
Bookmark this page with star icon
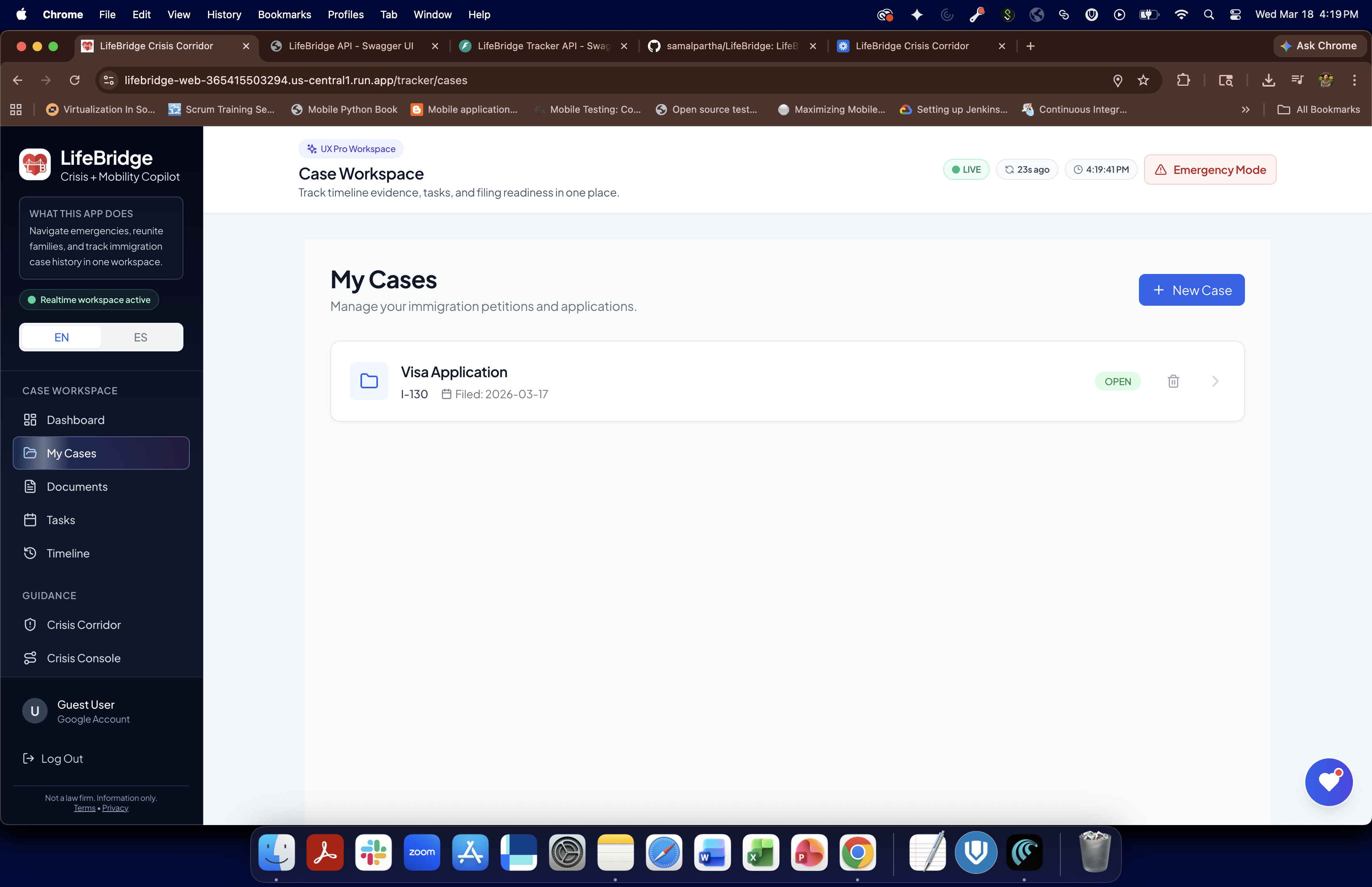(1143, 80)
